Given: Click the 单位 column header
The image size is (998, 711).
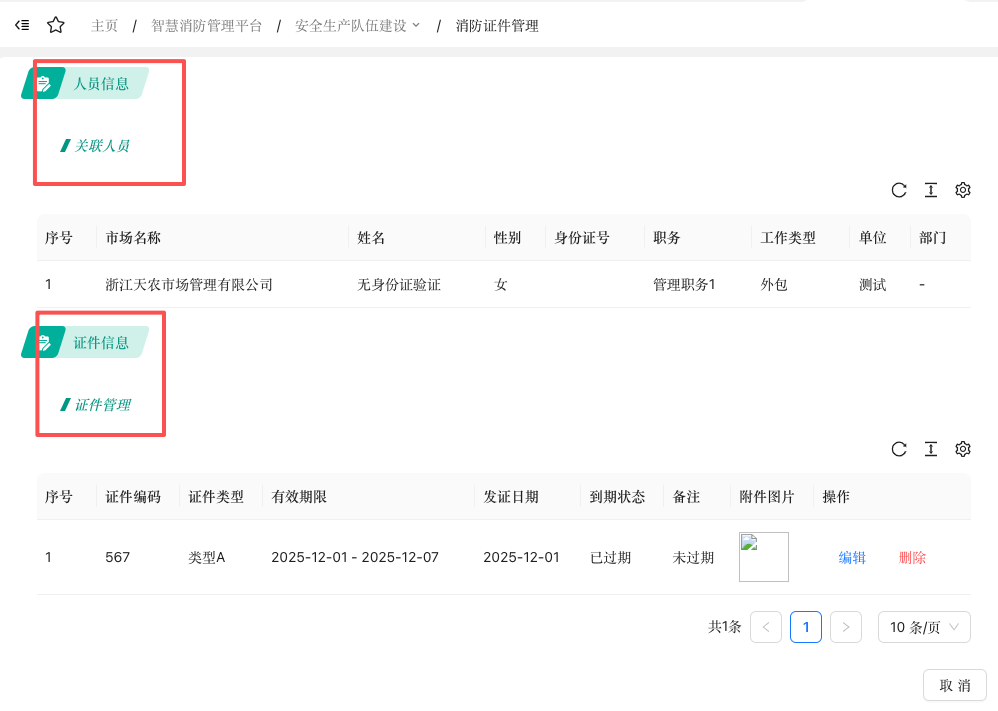Looking at the screenshot, I should pos(873,237).
